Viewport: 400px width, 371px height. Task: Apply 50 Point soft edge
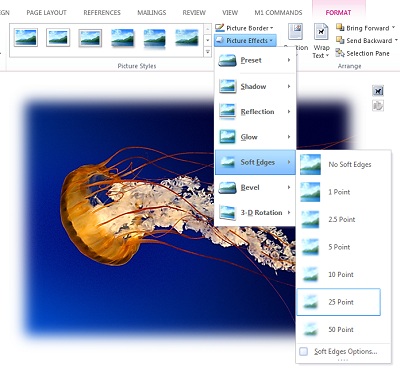pyautogui.click(x=338, y=330)
